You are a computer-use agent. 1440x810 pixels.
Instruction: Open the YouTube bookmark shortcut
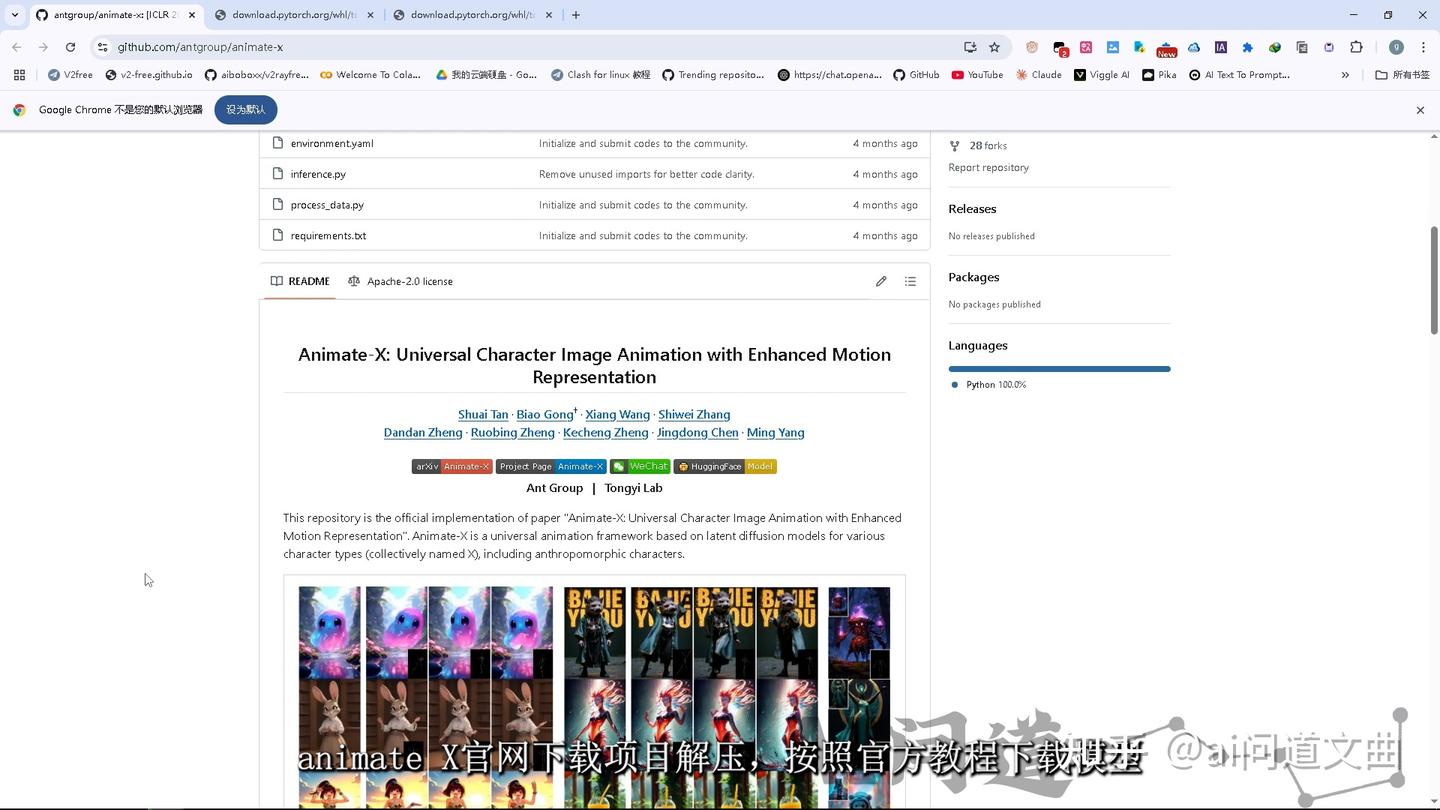click(x=978, y=74)
